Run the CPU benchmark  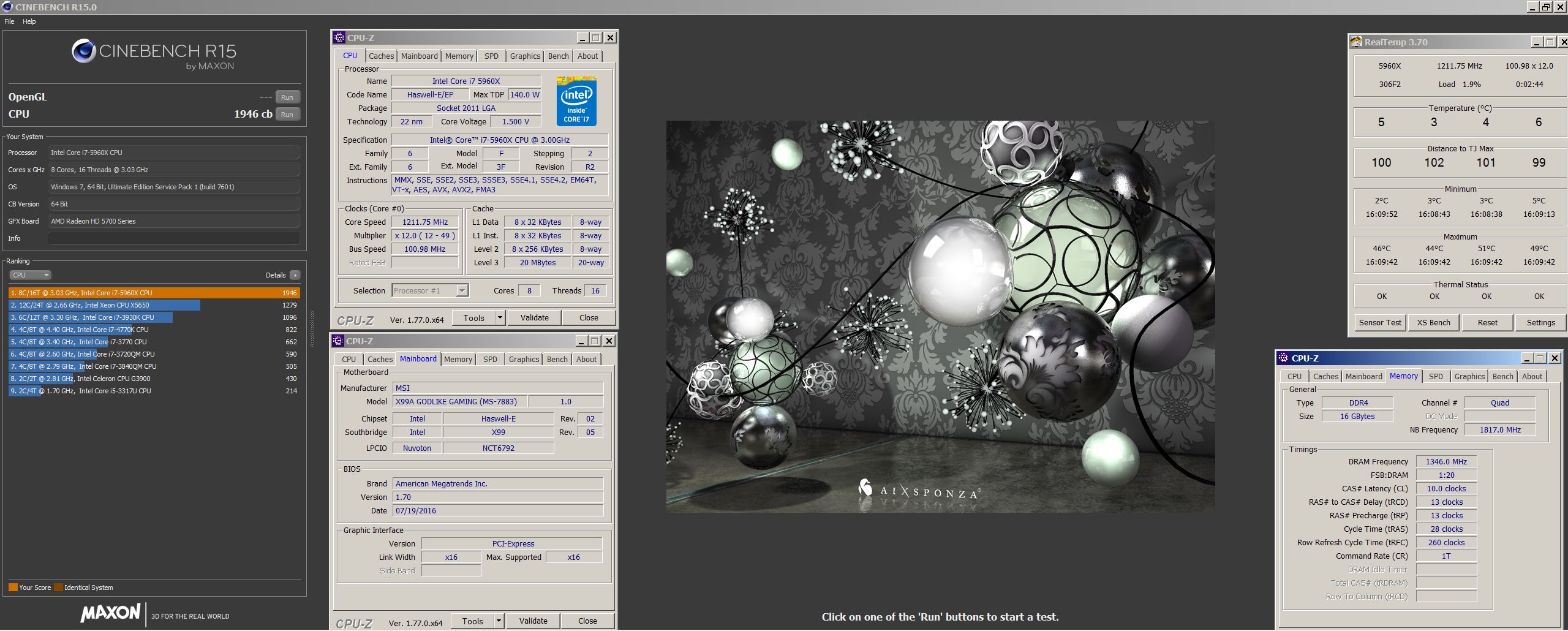point(287,114)
